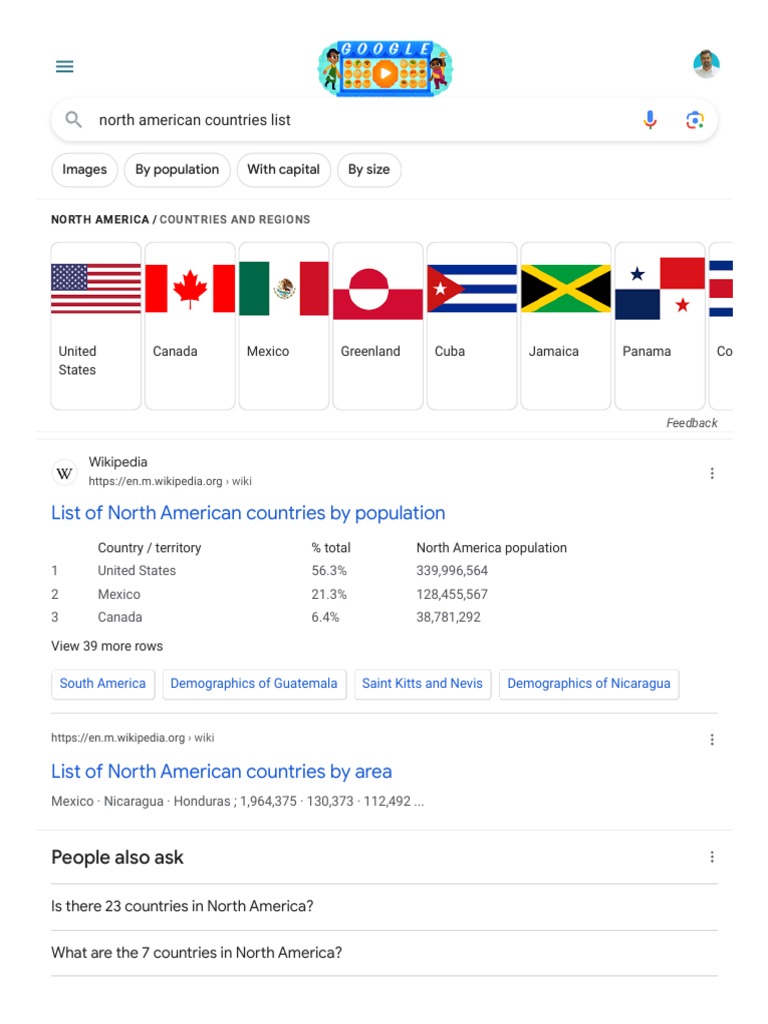The image size is (768, 1024).
Task: Select the Images filter chip
Action: click(85, 170)
